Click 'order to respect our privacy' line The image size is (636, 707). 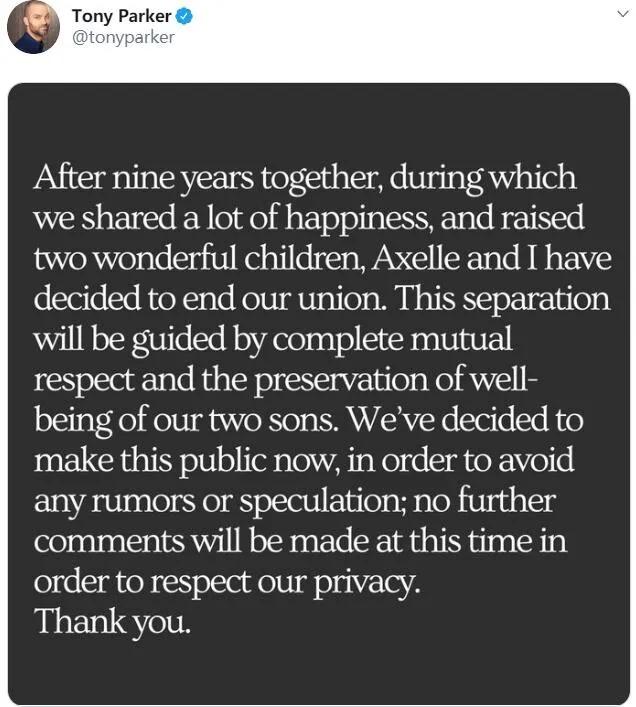(227, 582)
